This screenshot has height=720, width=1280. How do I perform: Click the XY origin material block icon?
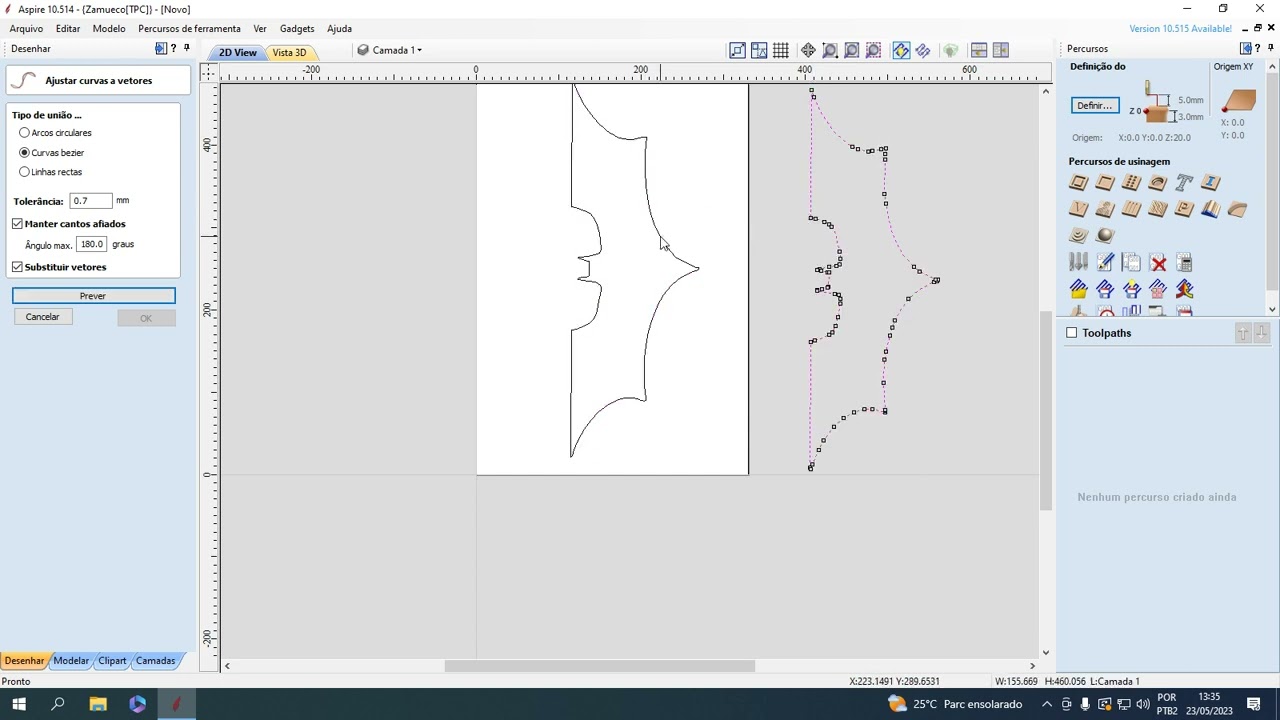point(1238,100)
